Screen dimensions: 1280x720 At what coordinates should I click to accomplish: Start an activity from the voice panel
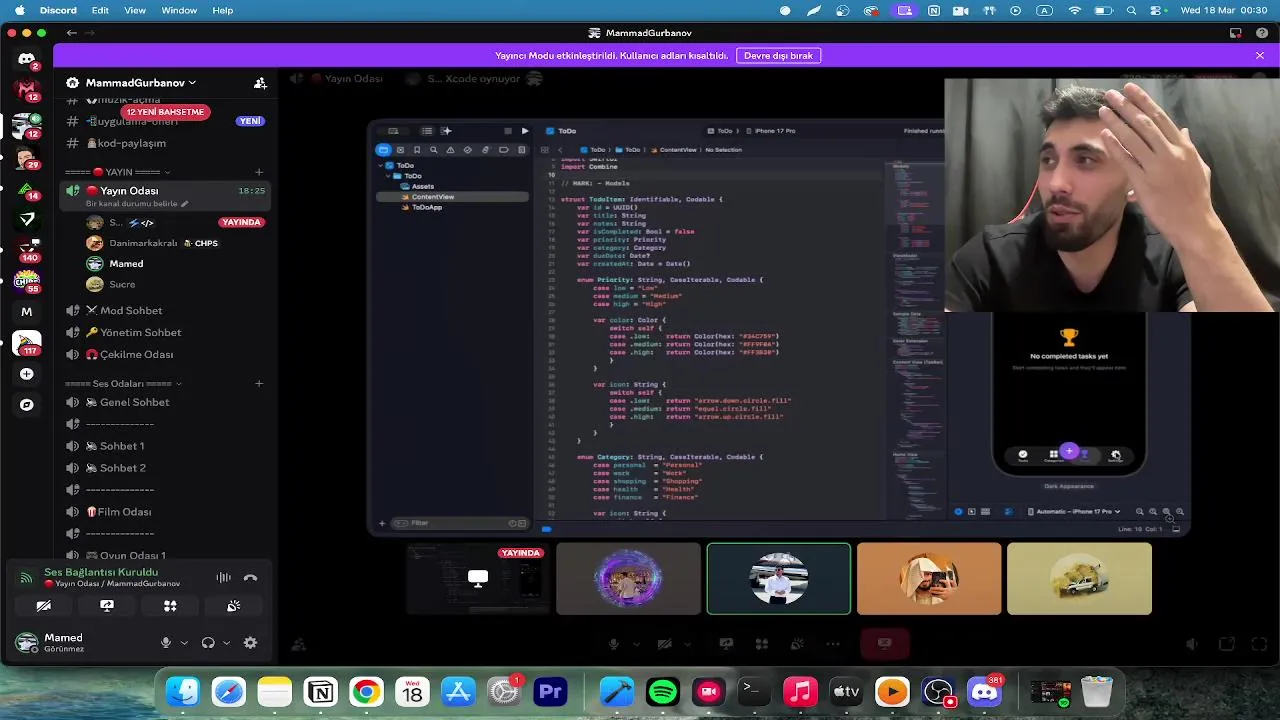[170, 606]
